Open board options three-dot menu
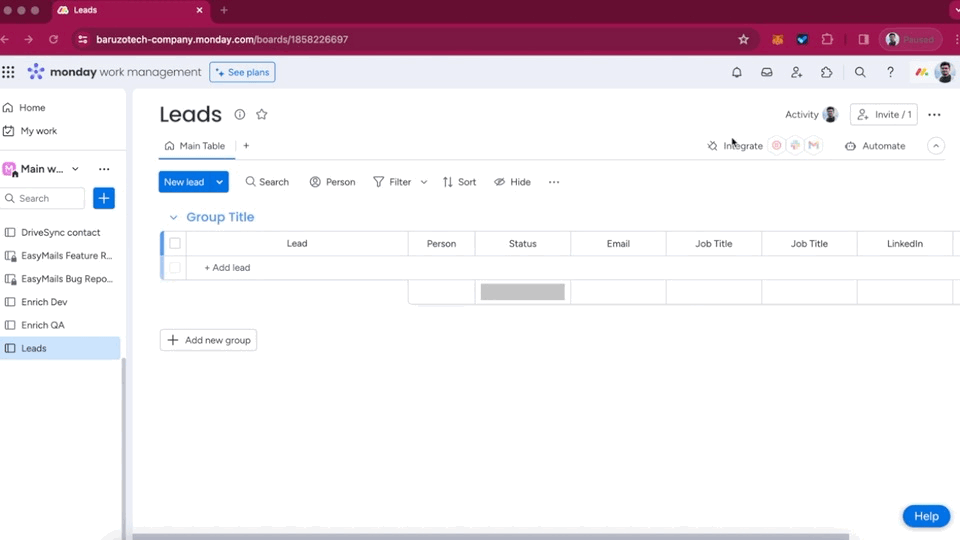960x540 pixels. coord(934,114)
